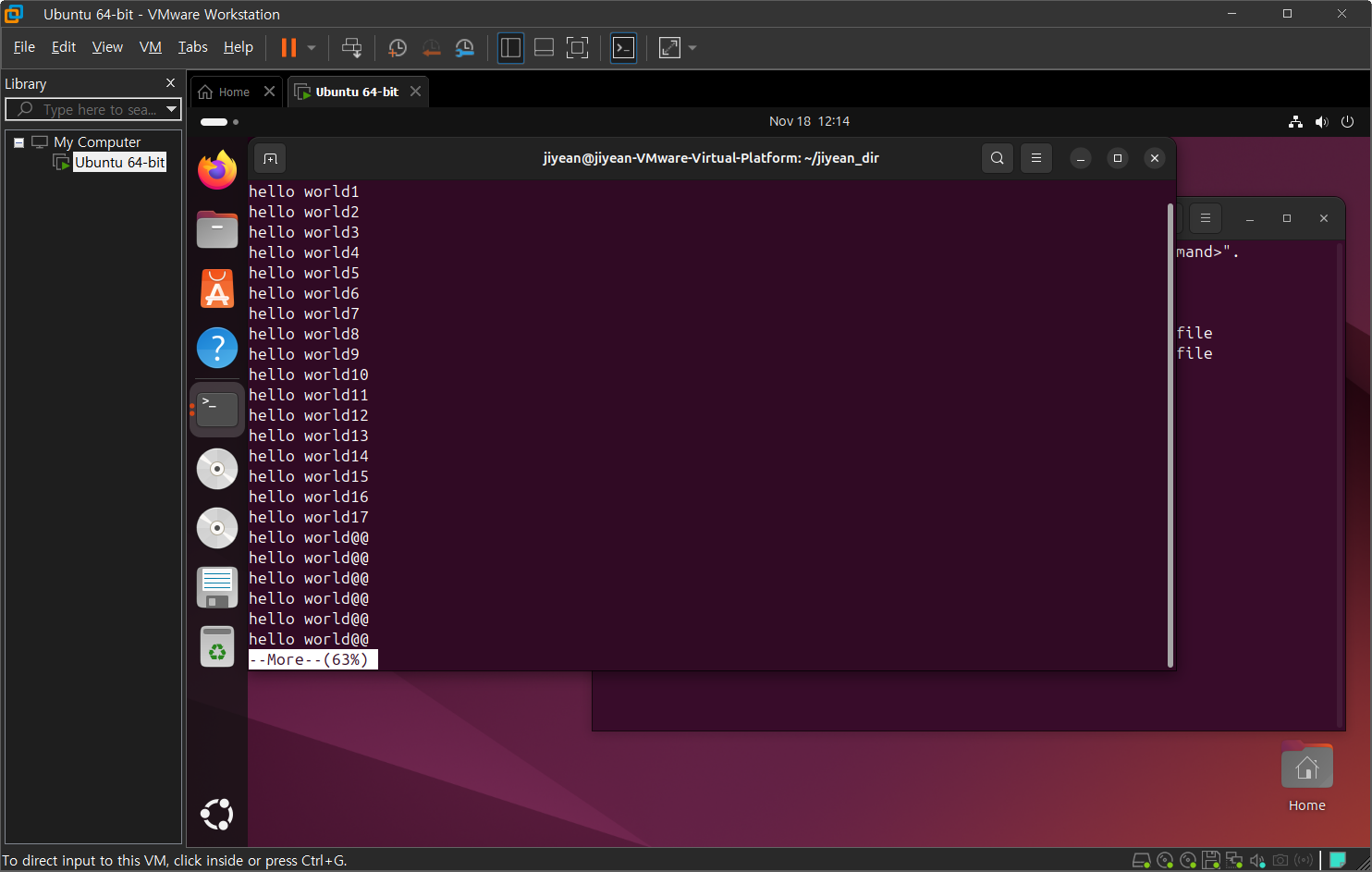Open the first disc drive dock icon

coord(217,469)
